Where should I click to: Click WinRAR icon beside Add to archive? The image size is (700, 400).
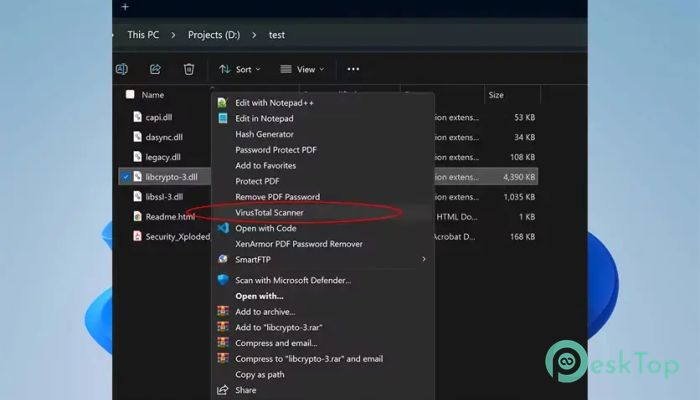pos(223,311)
